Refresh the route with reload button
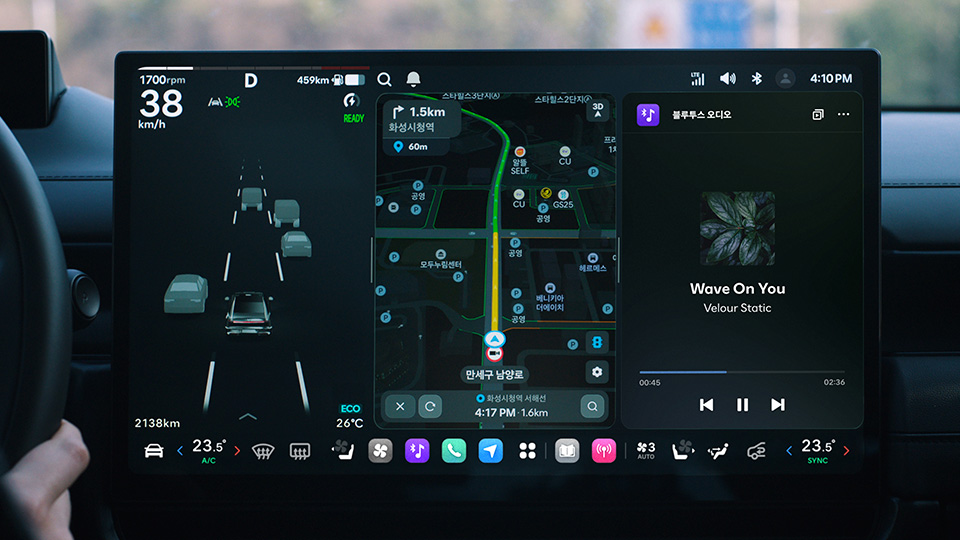 pos(430,407)
